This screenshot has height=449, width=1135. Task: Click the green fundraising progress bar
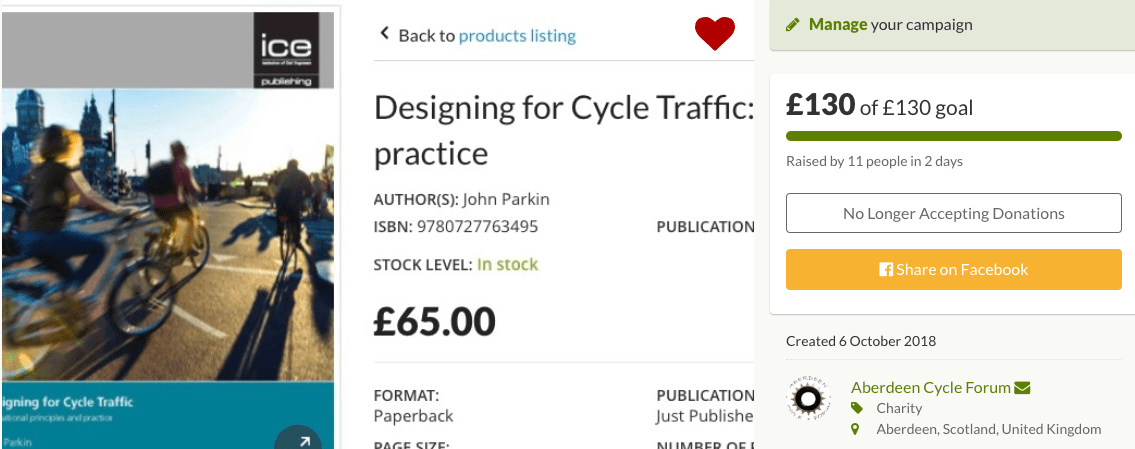[953, 136]
